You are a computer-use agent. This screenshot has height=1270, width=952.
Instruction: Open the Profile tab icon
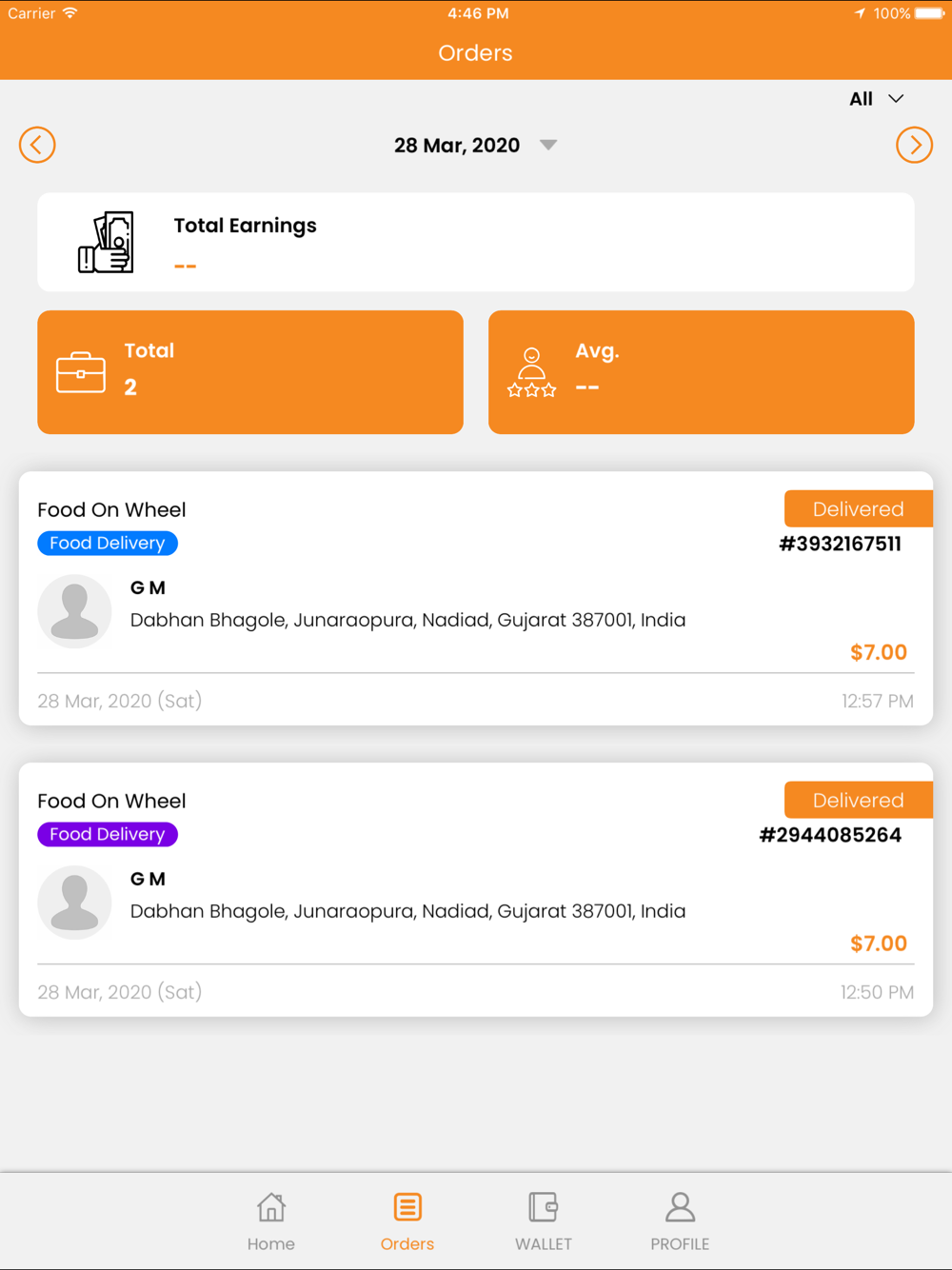680,1207
